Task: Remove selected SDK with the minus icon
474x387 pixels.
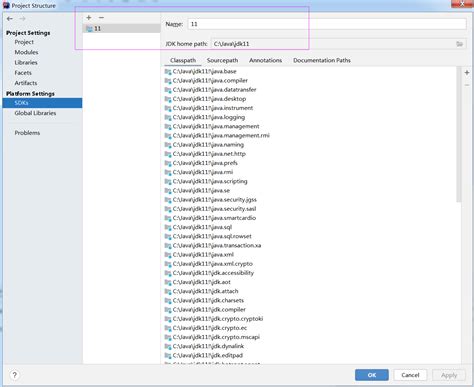Action: click(x=101, y=17)
